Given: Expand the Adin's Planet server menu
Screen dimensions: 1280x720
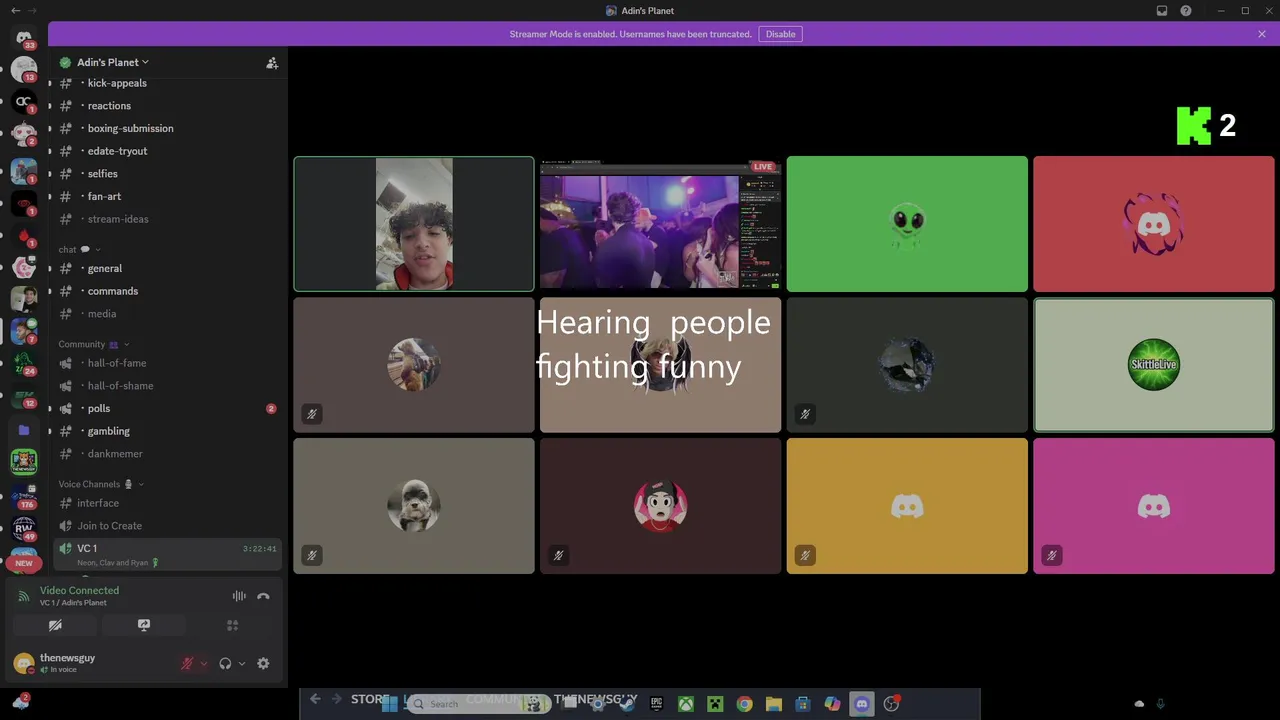Looking at the screenshot, I should click(x=112, y=62).
